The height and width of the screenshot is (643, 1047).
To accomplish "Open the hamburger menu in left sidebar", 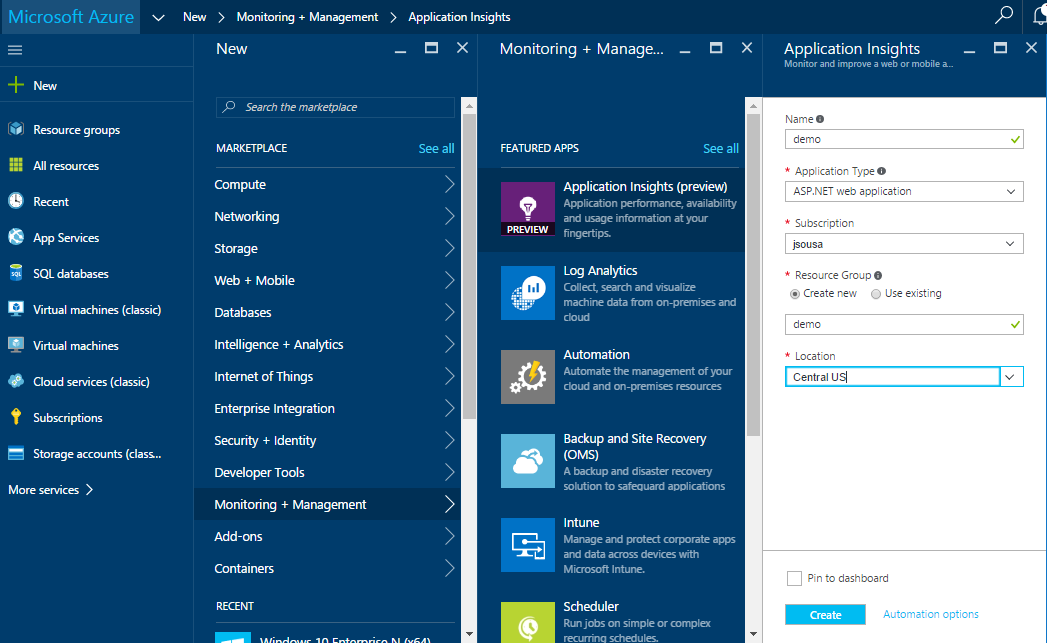I will click(x=15, y=50).
